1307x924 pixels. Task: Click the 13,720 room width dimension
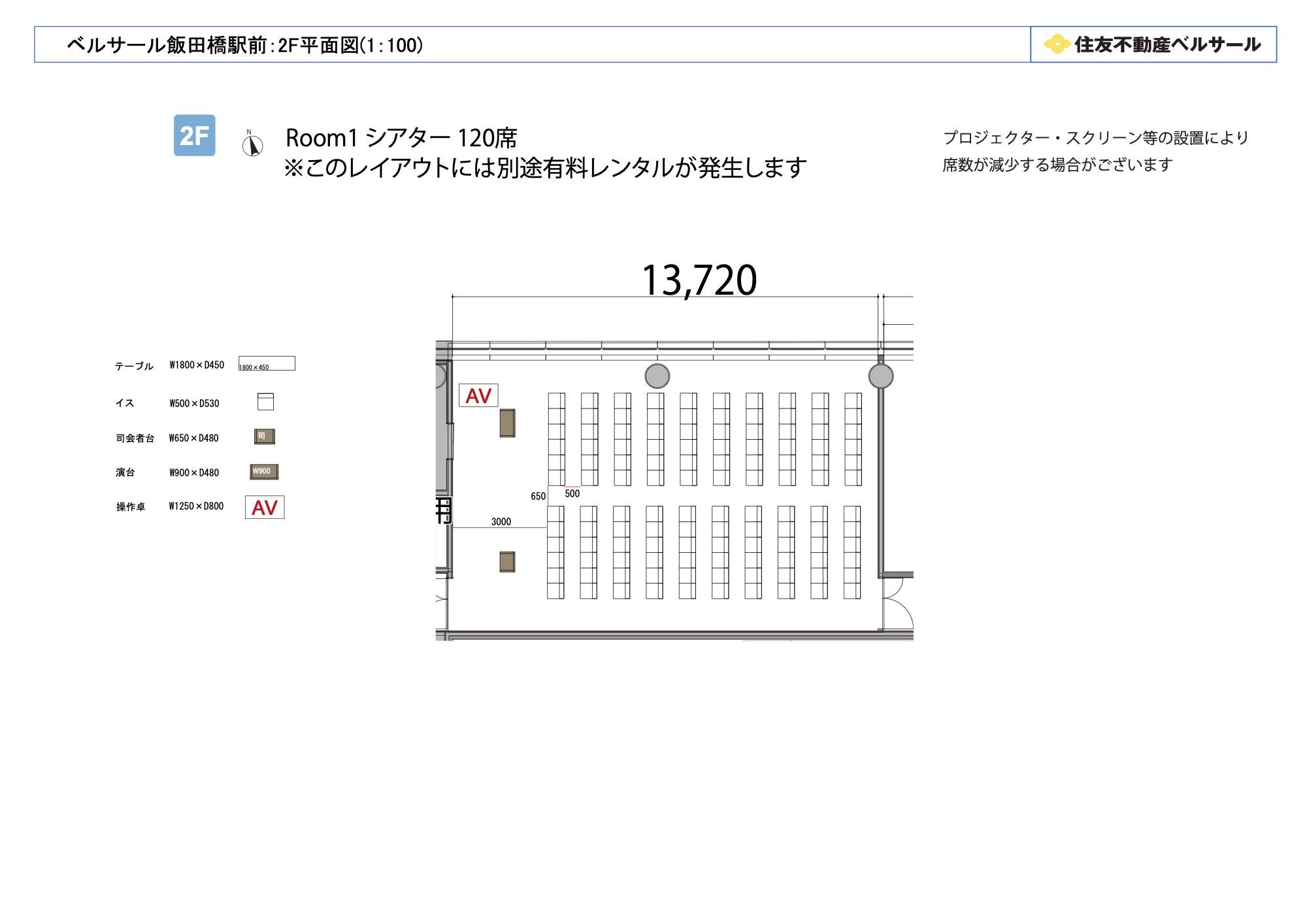(x=699, y=280)
